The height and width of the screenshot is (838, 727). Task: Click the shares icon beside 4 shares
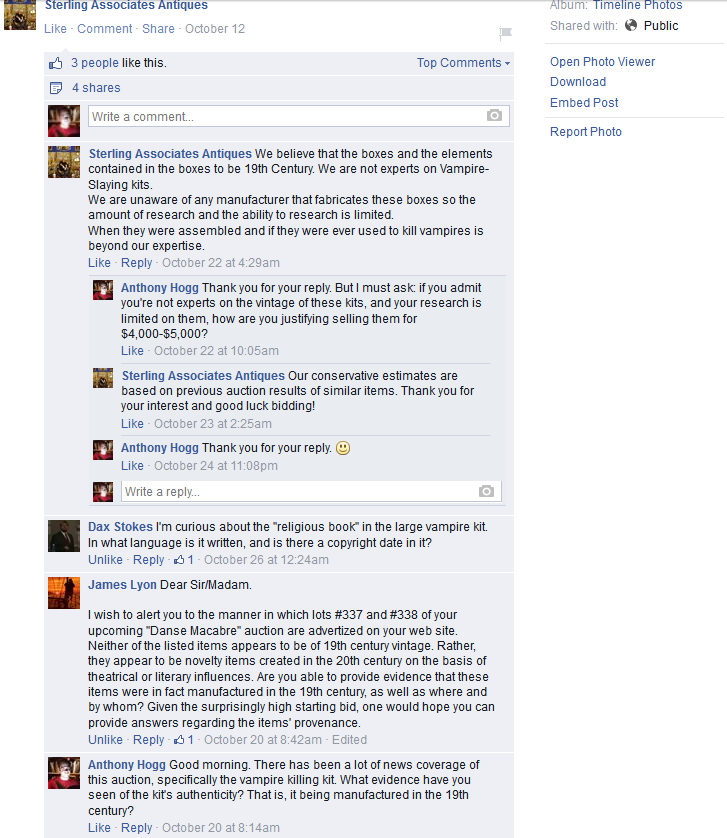click(x=56, y=88)
